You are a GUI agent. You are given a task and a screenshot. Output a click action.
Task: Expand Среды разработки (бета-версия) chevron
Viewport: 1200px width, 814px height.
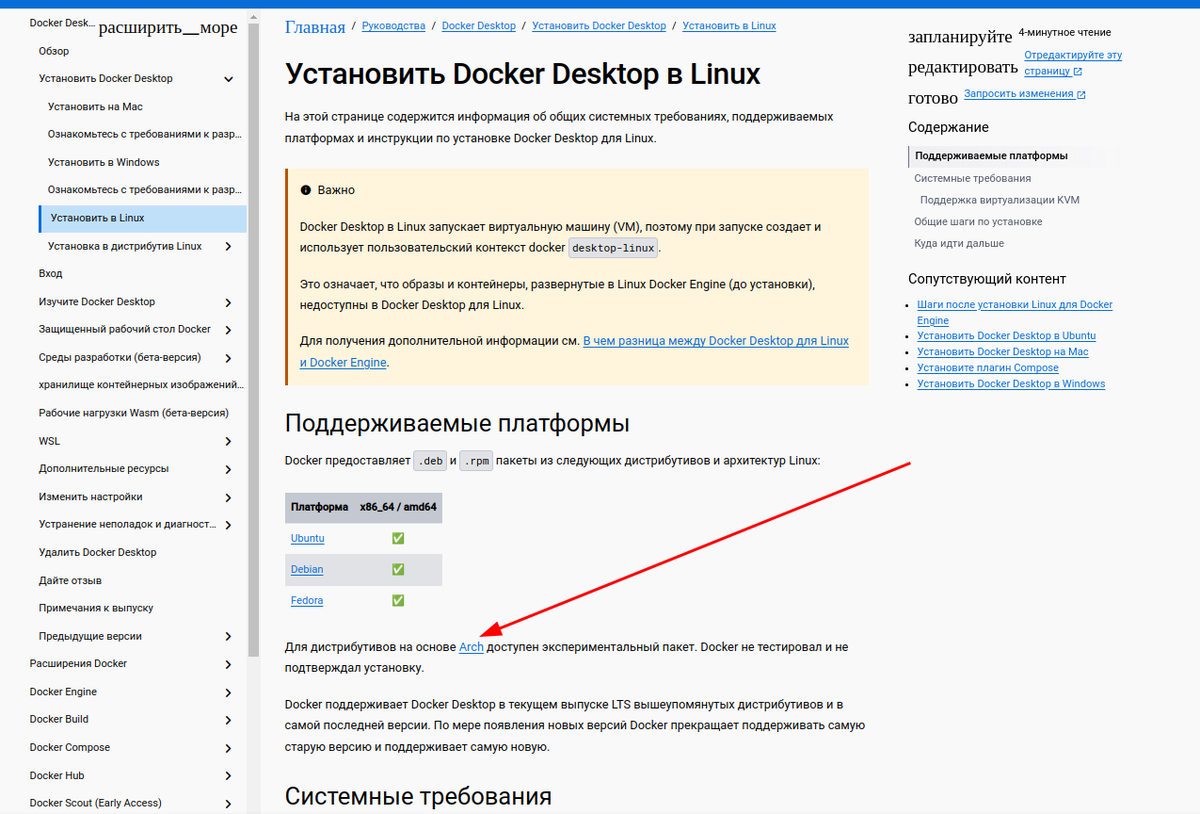(x=229, y=358)
